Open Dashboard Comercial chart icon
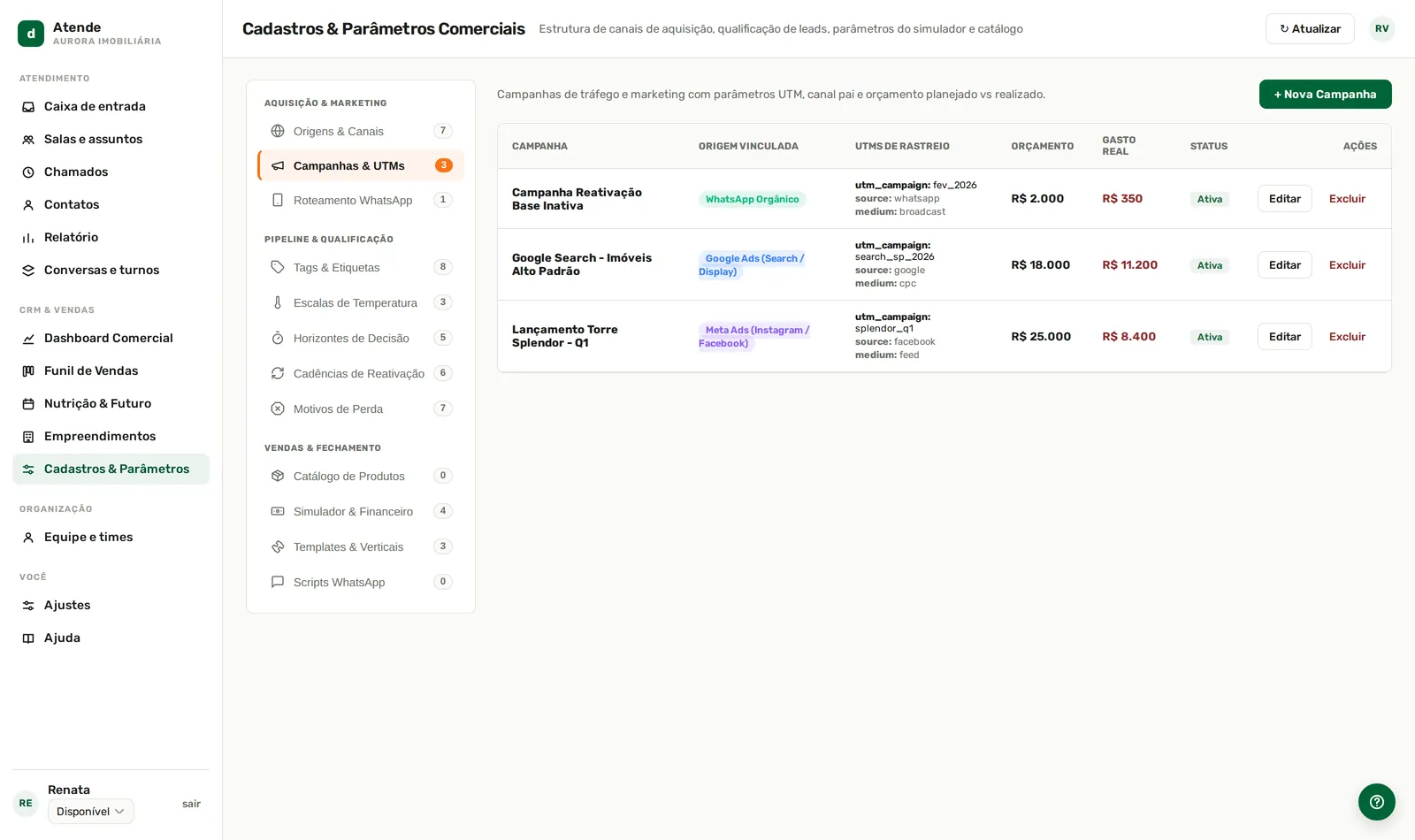This screenshot has height=840, width=1415. click(28, 339)
